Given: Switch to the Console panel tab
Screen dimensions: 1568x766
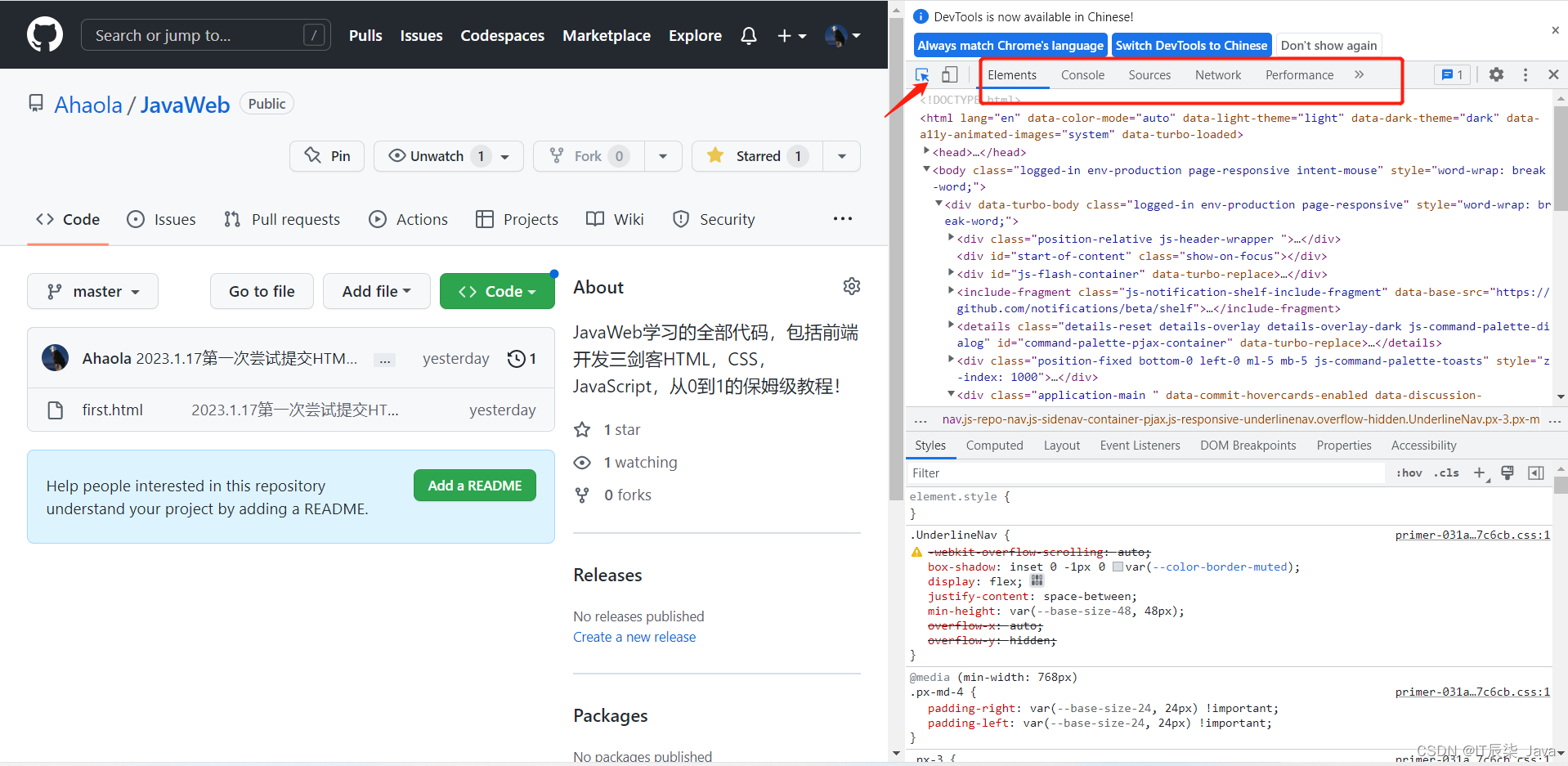Looking at the screenshot, I should pyautogui.click(x=1082, y=75).
